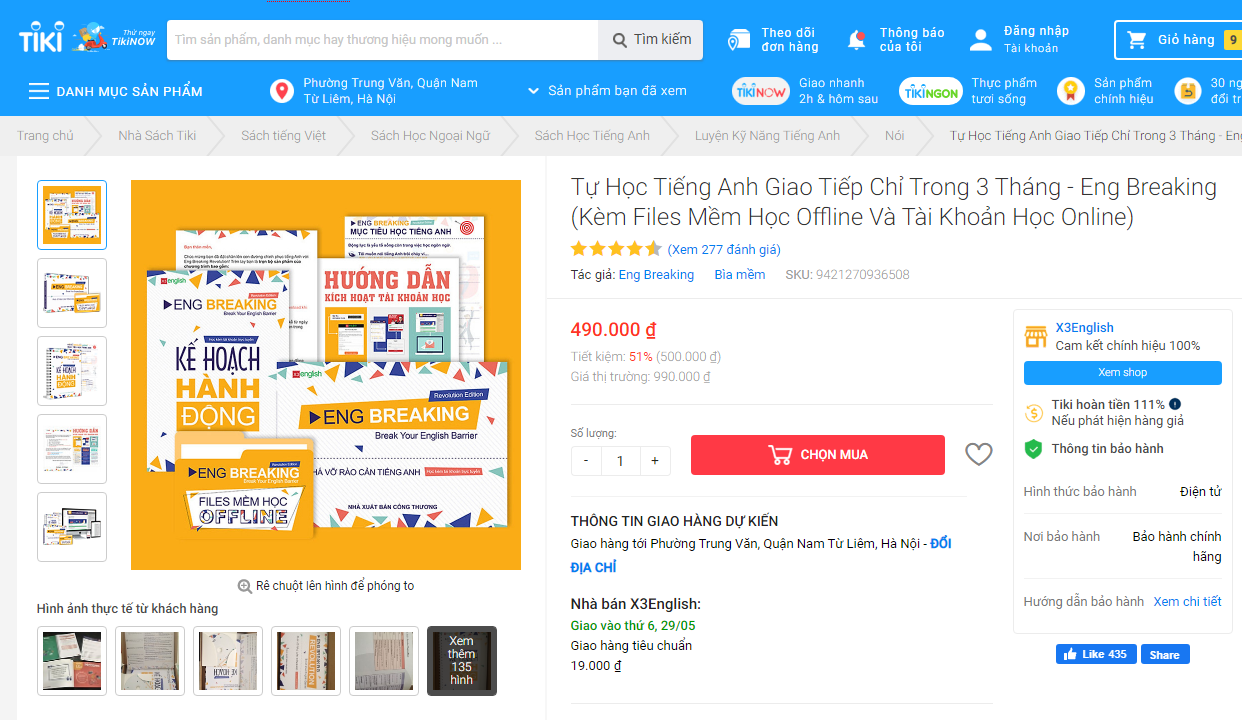This screenshot has width=1242, height=720.
Task: Click the CHỌN MUA button
Action: (818, 455)
